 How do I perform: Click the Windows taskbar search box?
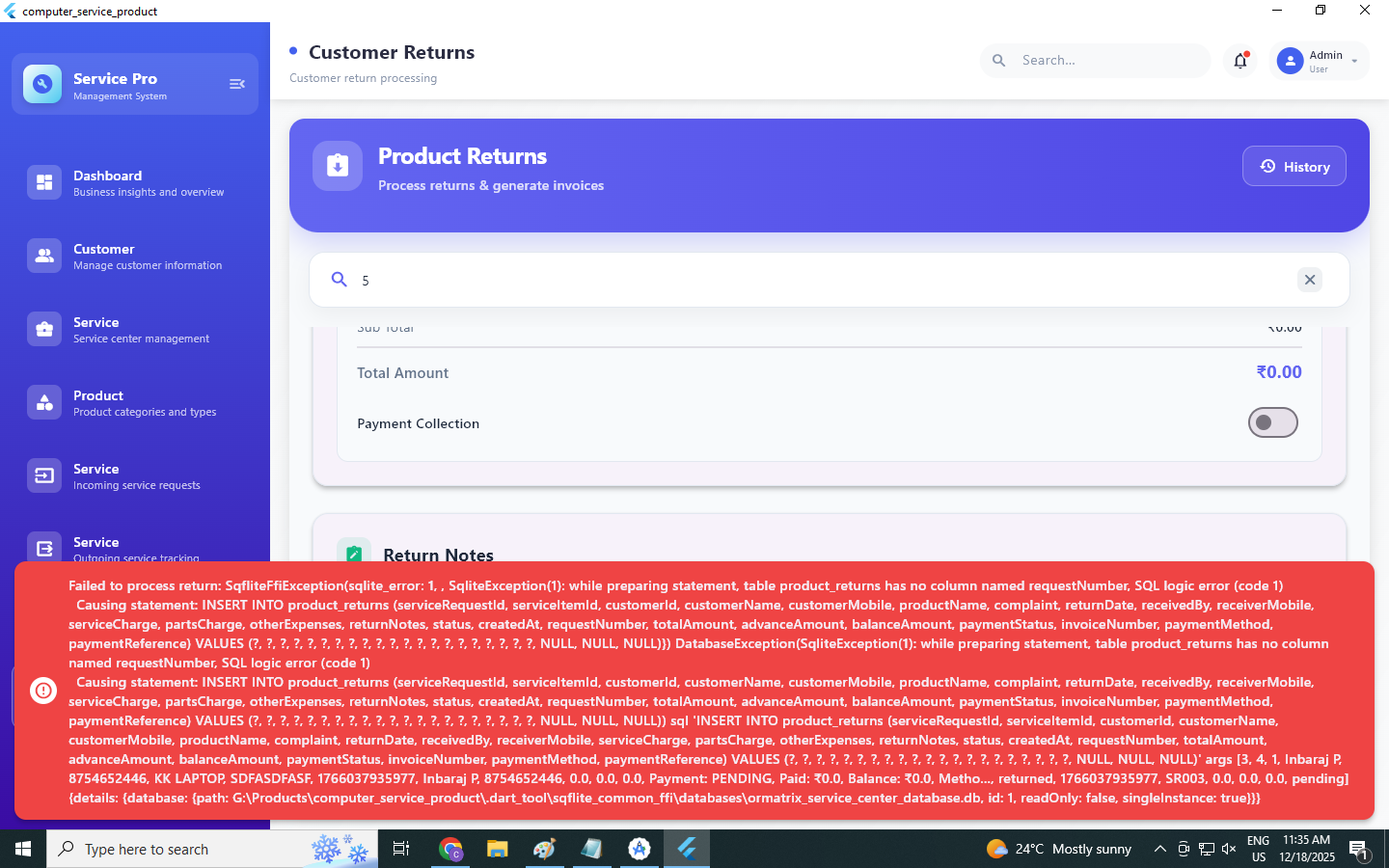183,849
